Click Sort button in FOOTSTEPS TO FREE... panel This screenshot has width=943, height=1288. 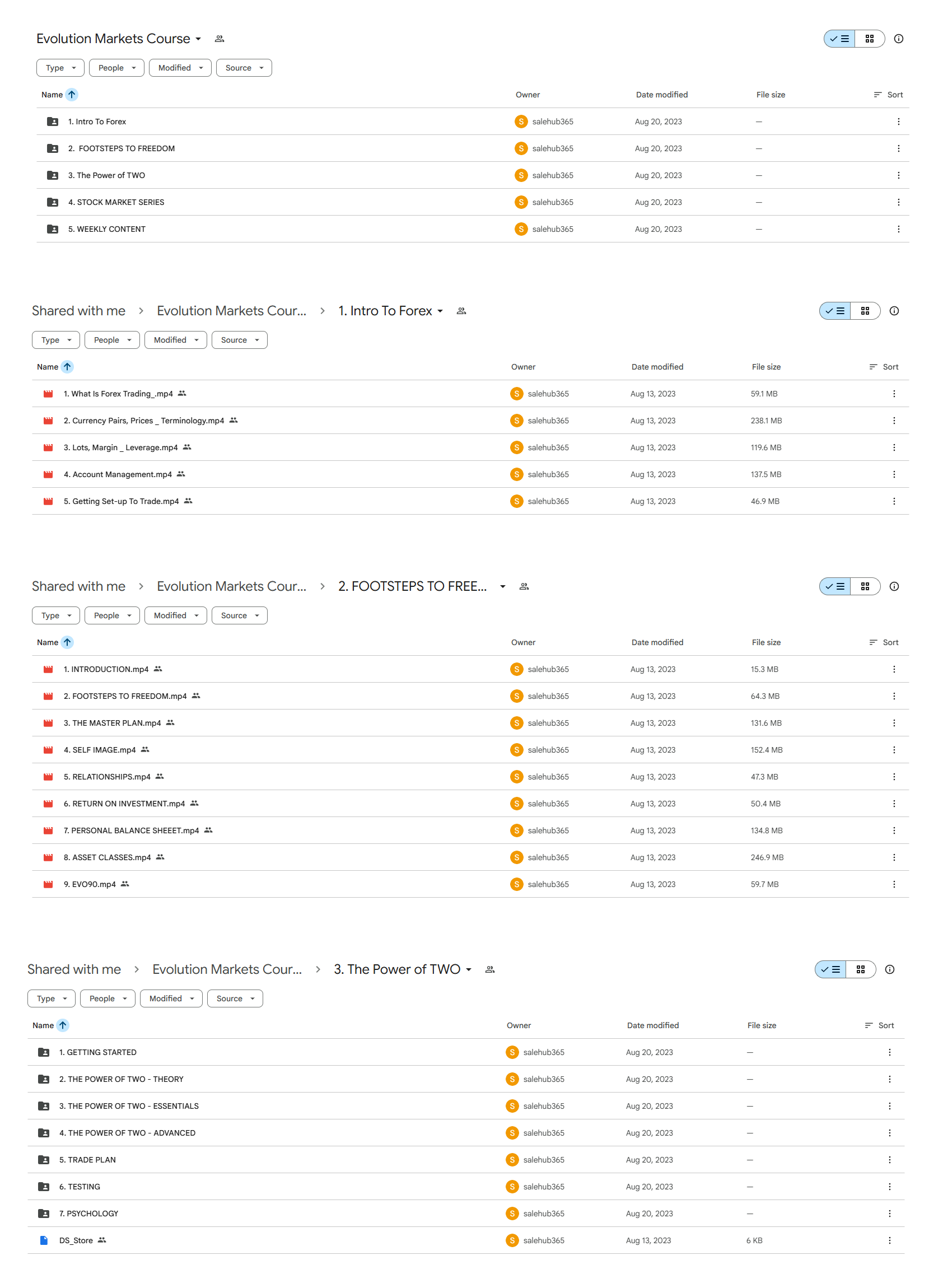(884, 643)
